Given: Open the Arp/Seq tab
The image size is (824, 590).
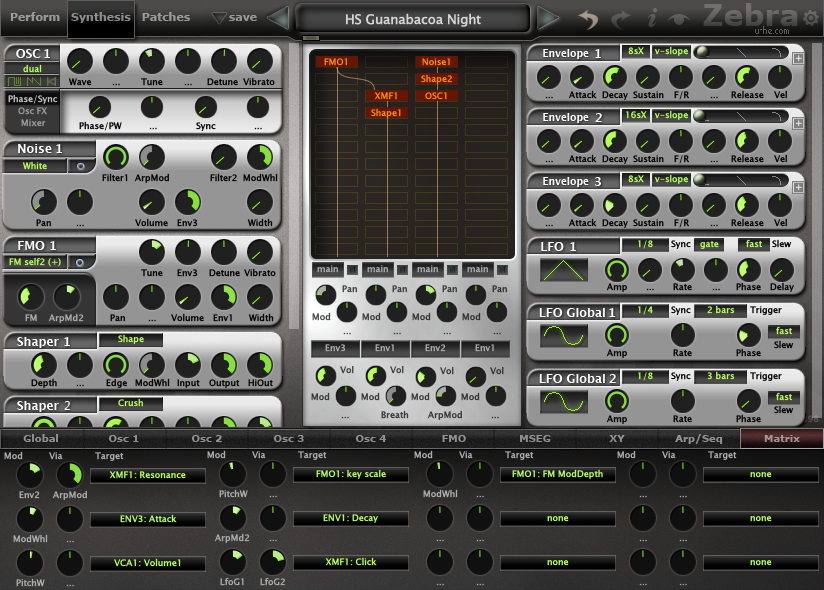Looking at the screenshot, I should (698, 439).
